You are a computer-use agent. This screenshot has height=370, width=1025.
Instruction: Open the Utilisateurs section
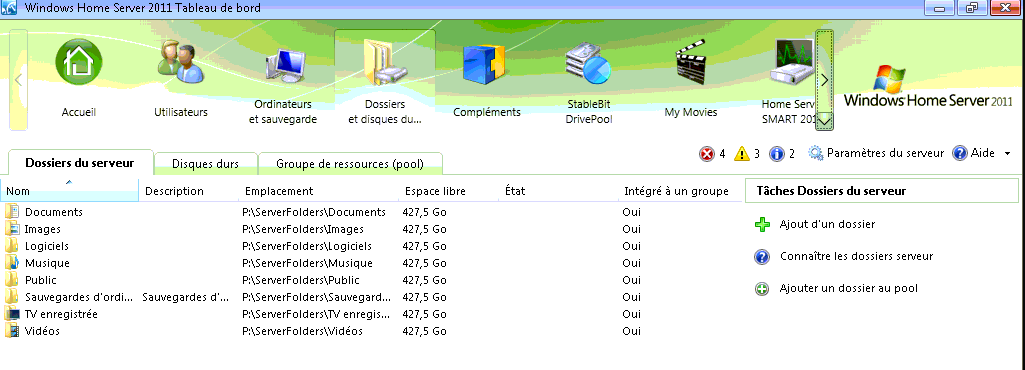coord(180,80)
